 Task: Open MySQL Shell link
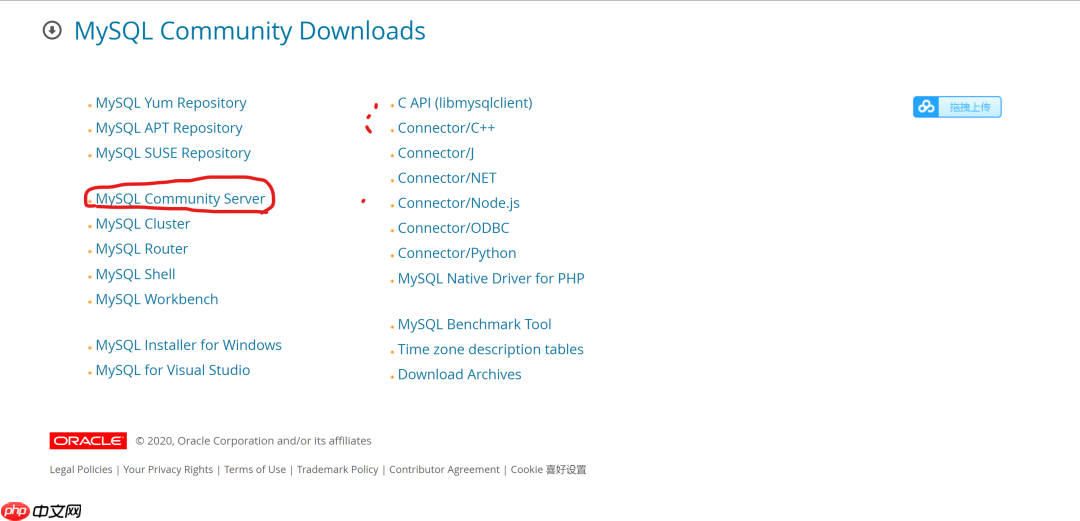pos(136,274)
